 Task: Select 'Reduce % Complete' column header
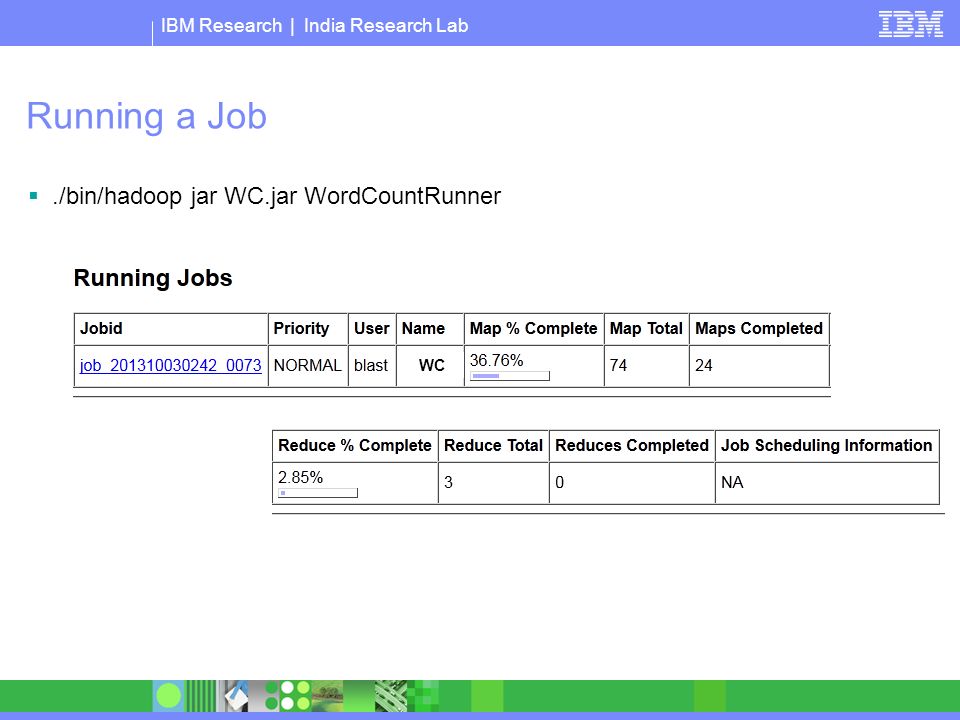(355, 446)
